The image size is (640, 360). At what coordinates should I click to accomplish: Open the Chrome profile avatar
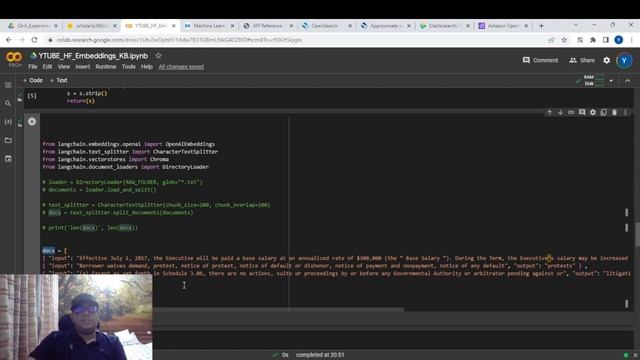(619, 40)
